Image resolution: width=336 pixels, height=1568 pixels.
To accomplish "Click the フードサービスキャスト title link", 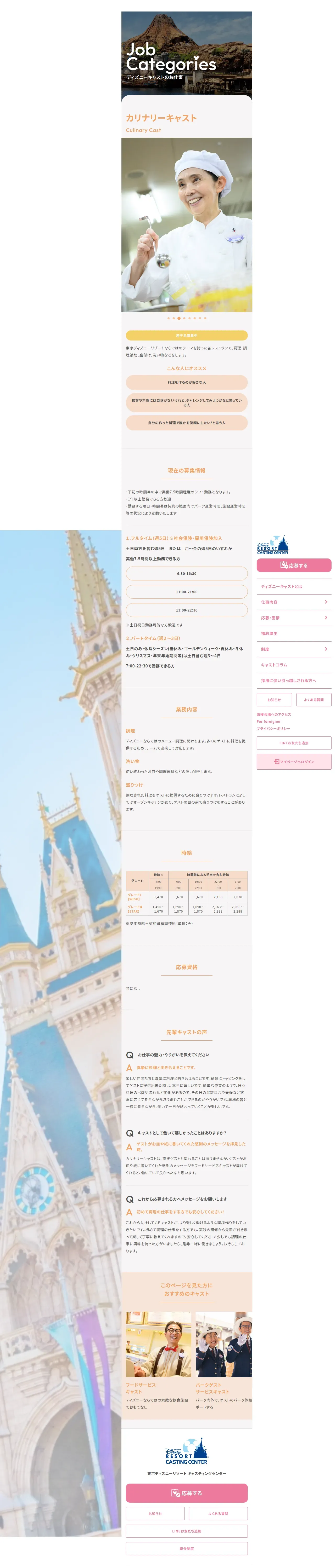I will click(141, 1388).
